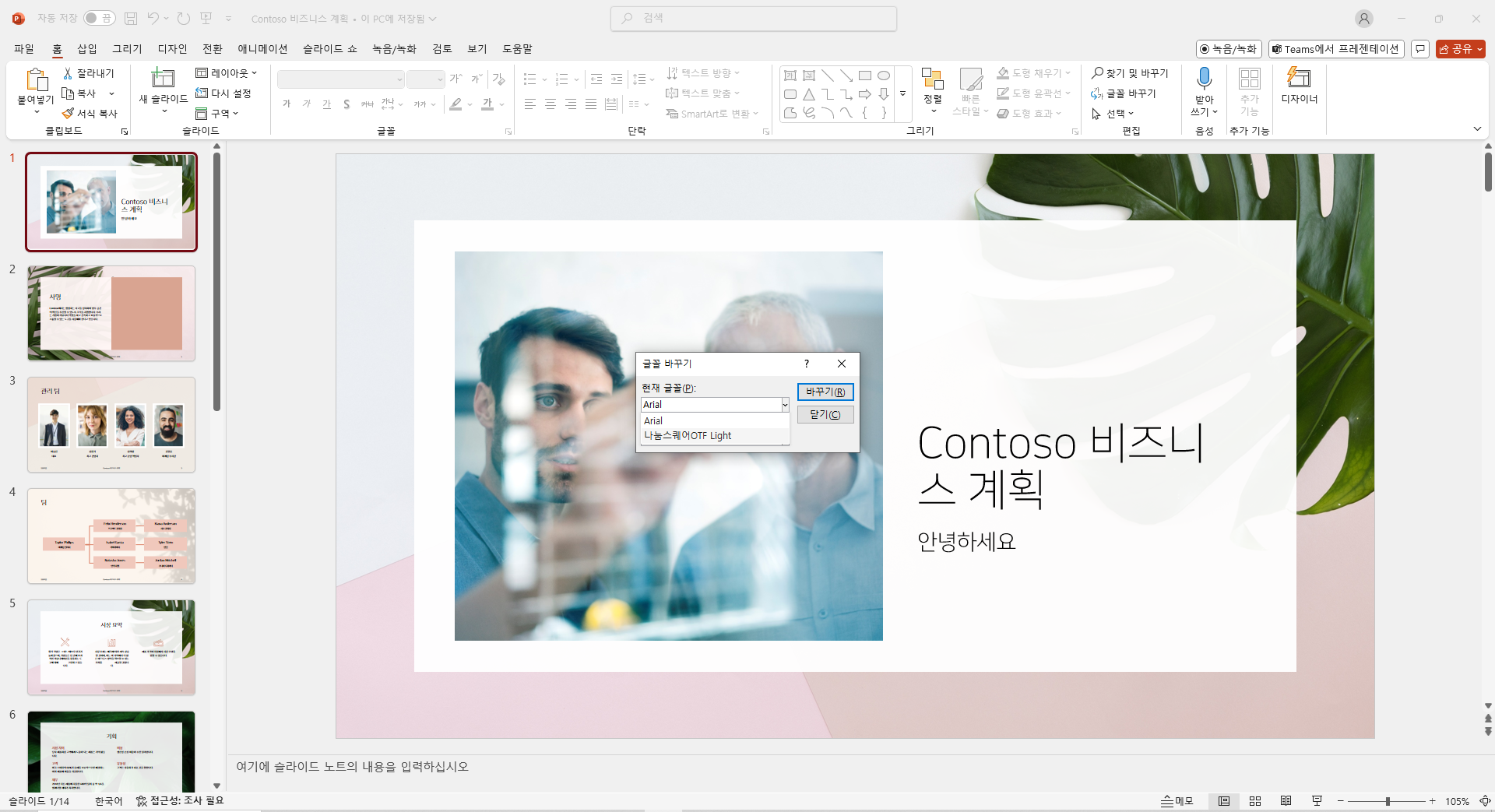Image resolution: width=1495 pixels, height=812 pixels.
Task: Click the Replace (바꾸기) dialog button
Action: pyautogui.click(x=825, y=392)
